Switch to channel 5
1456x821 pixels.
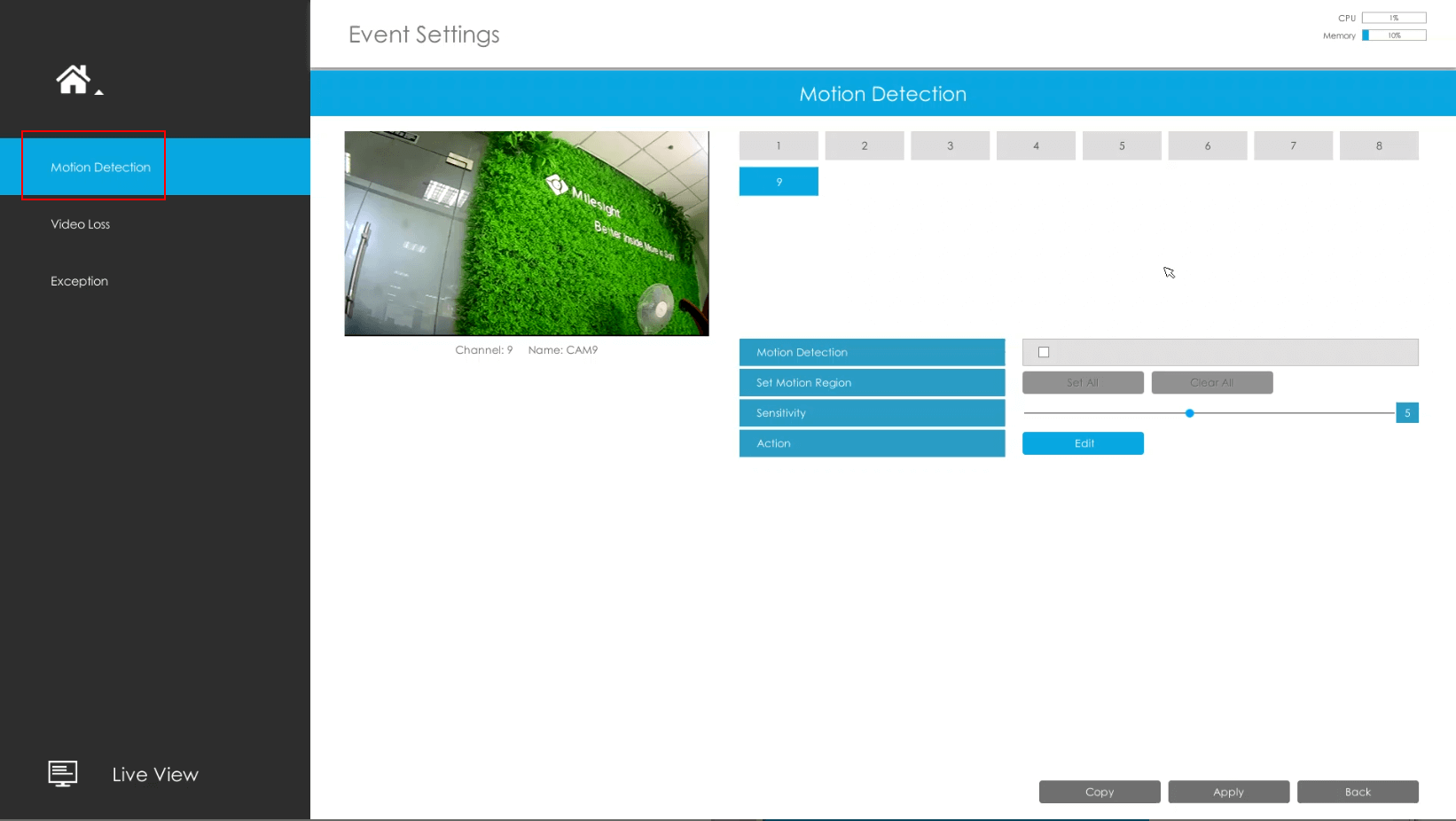[x=1121, y=145]
